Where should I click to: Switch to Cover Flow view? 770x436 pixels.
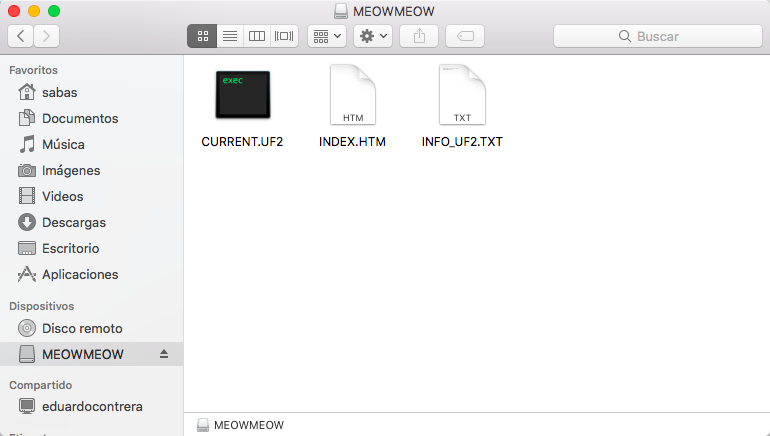pyautogui.click(x=284, y=36)
